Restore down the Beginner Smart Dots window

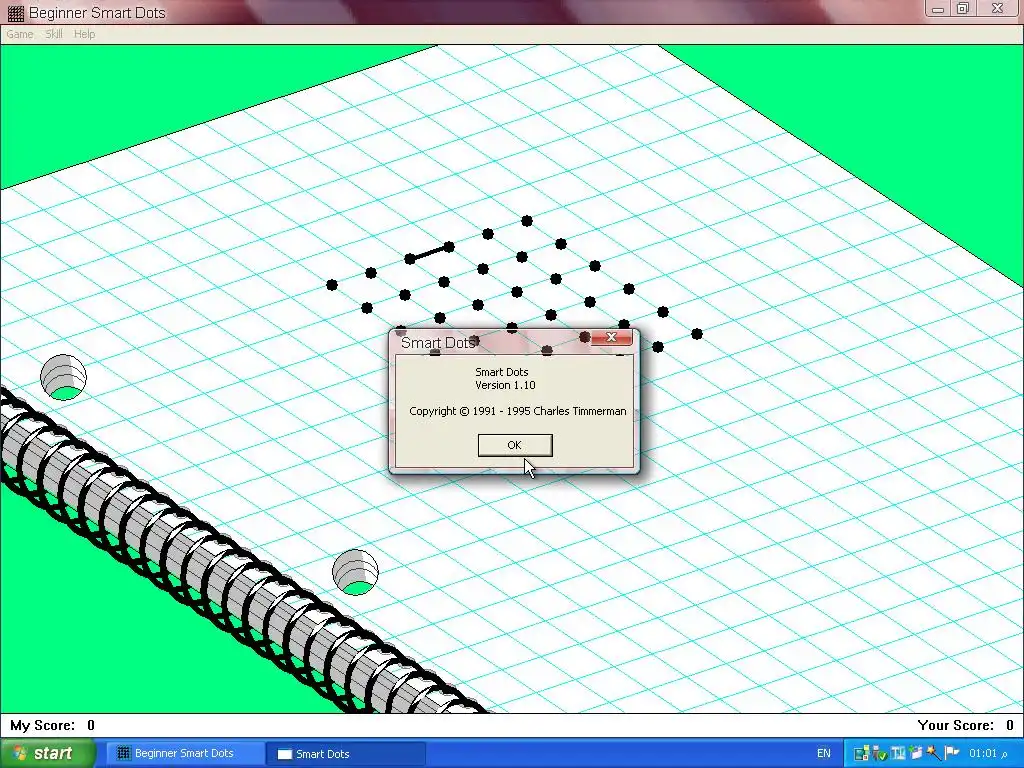[x=963, y=8]
